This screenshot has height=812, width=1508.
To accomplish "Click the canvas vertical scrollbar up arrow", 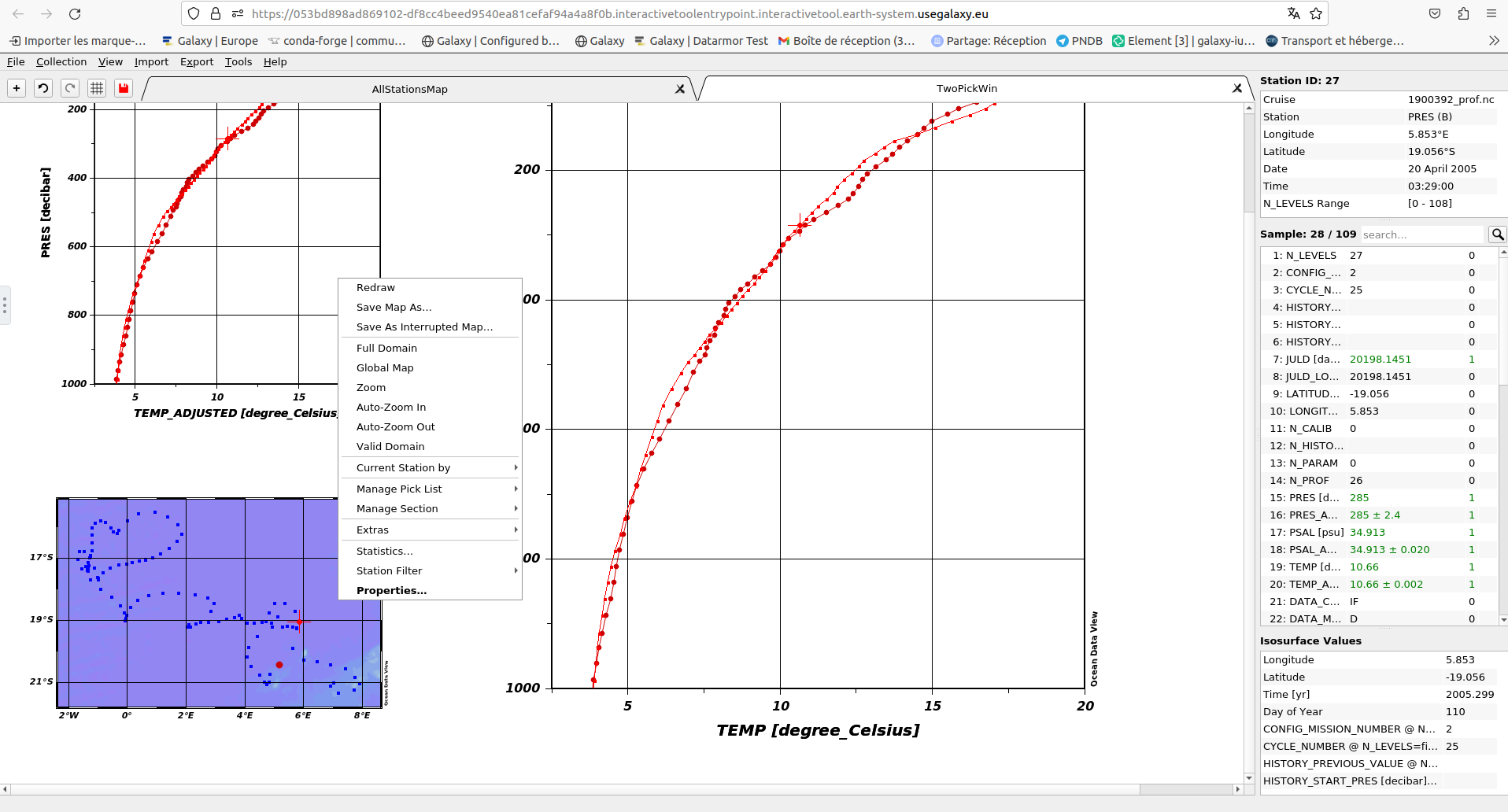I will click(x=1249, y=109).
